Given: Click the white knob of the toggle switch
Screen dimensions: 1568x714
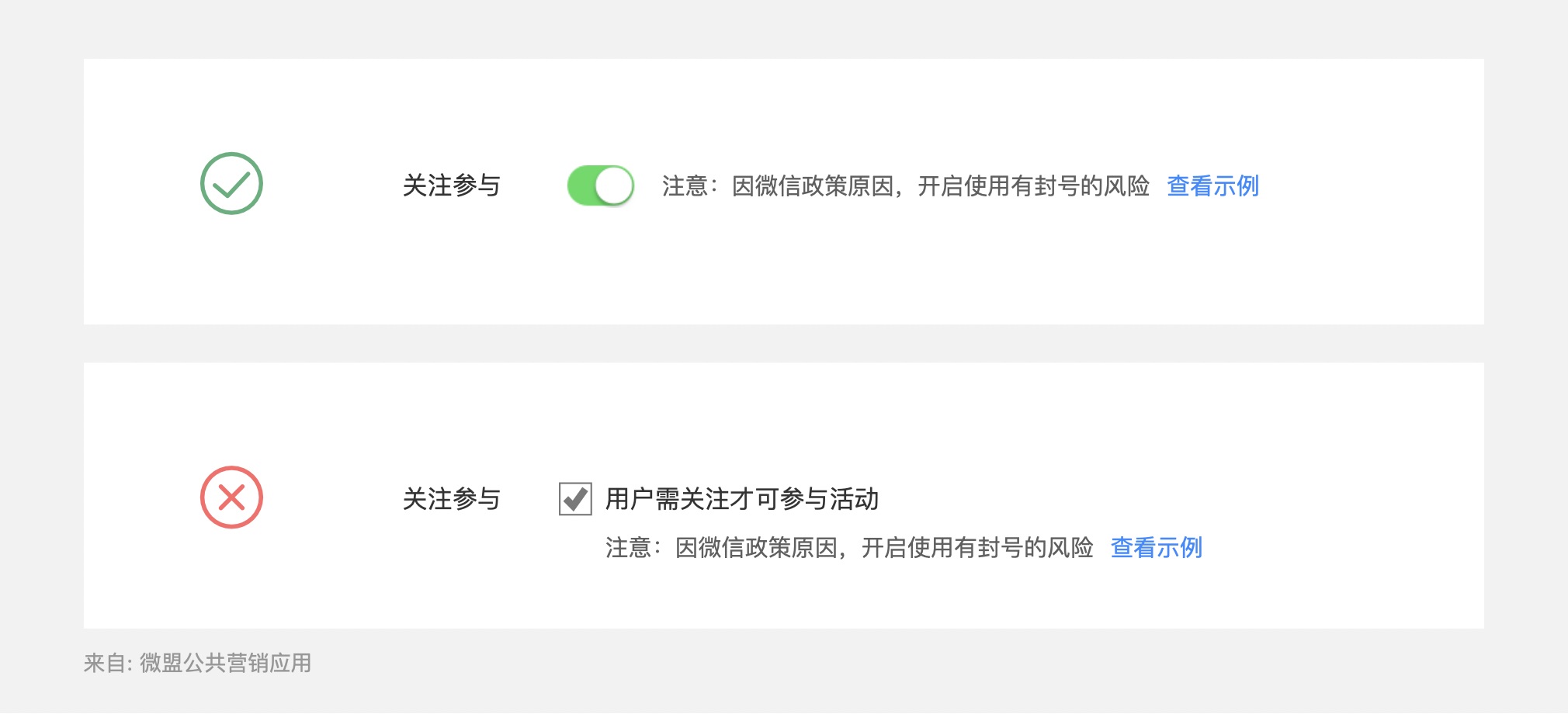Looking at the screenshot, I should coord(614,185).
